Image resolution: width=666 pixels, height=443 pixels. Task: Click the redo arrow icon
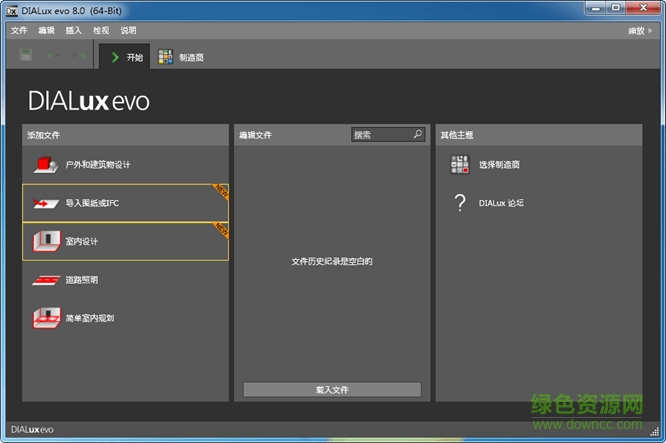79,55
